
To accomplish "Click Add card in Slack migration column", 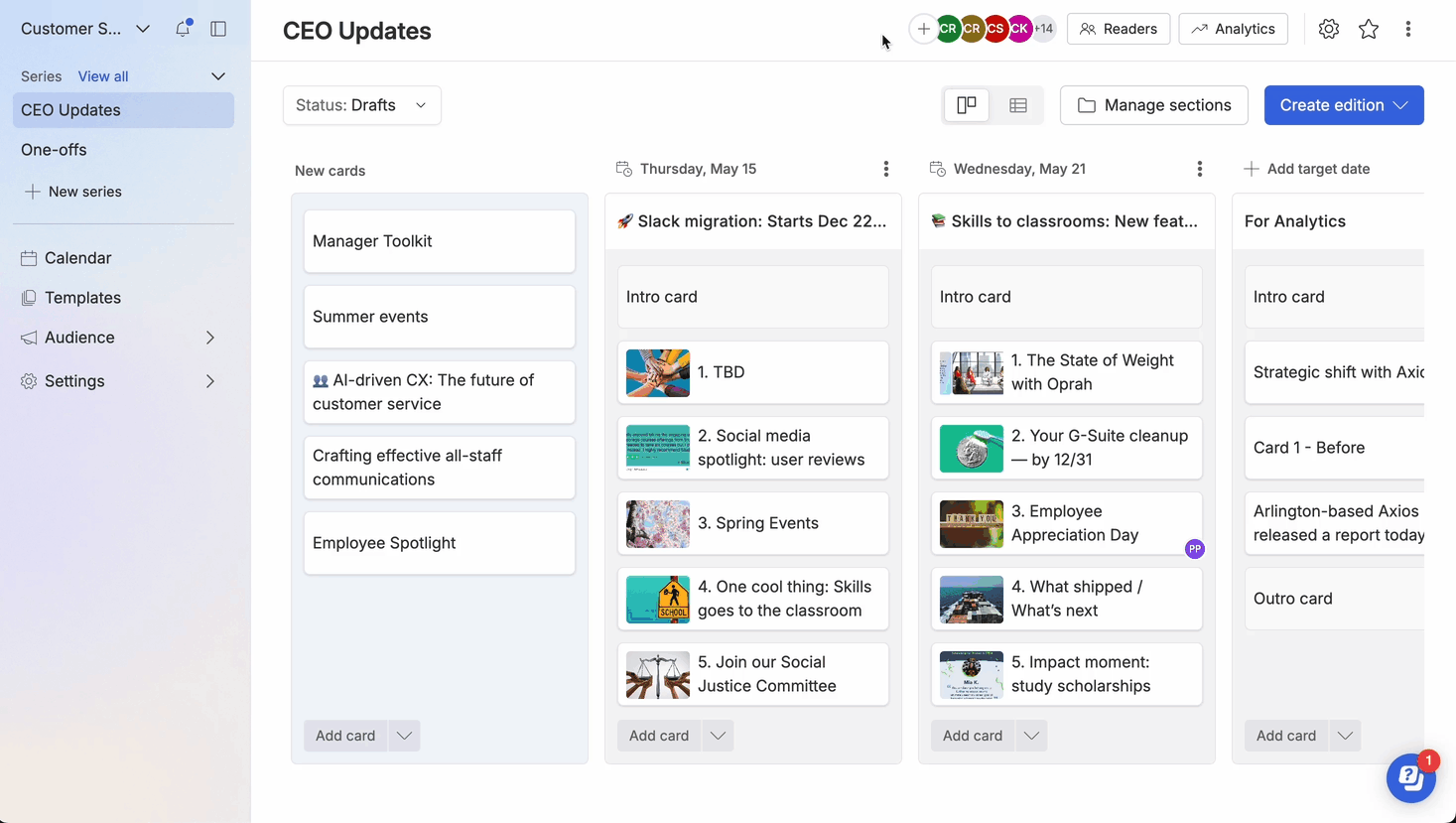I will [659, 736].
